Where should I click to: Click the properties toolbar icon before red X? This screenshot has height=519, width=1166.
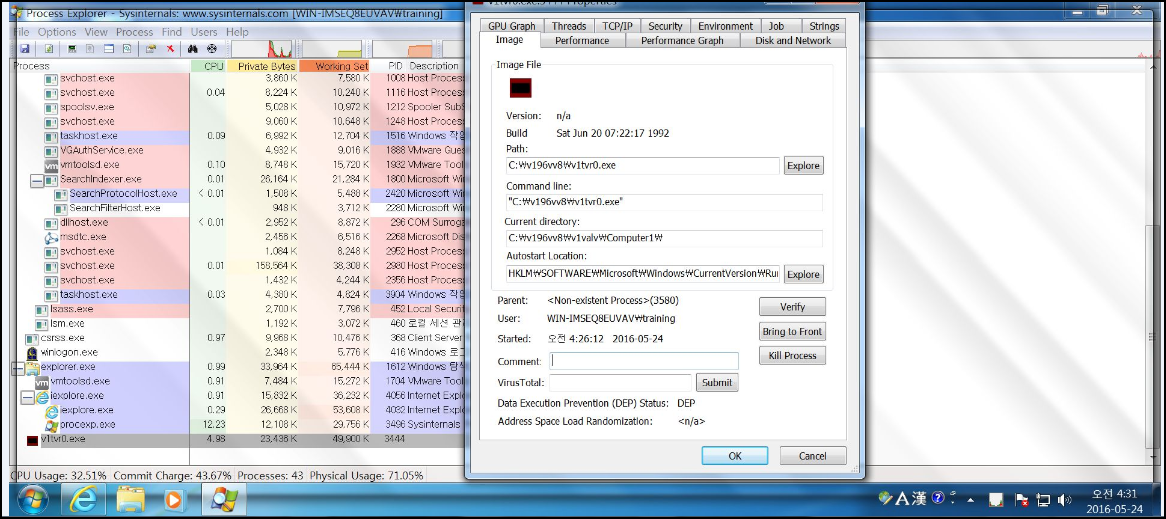(x=151, y=49)
